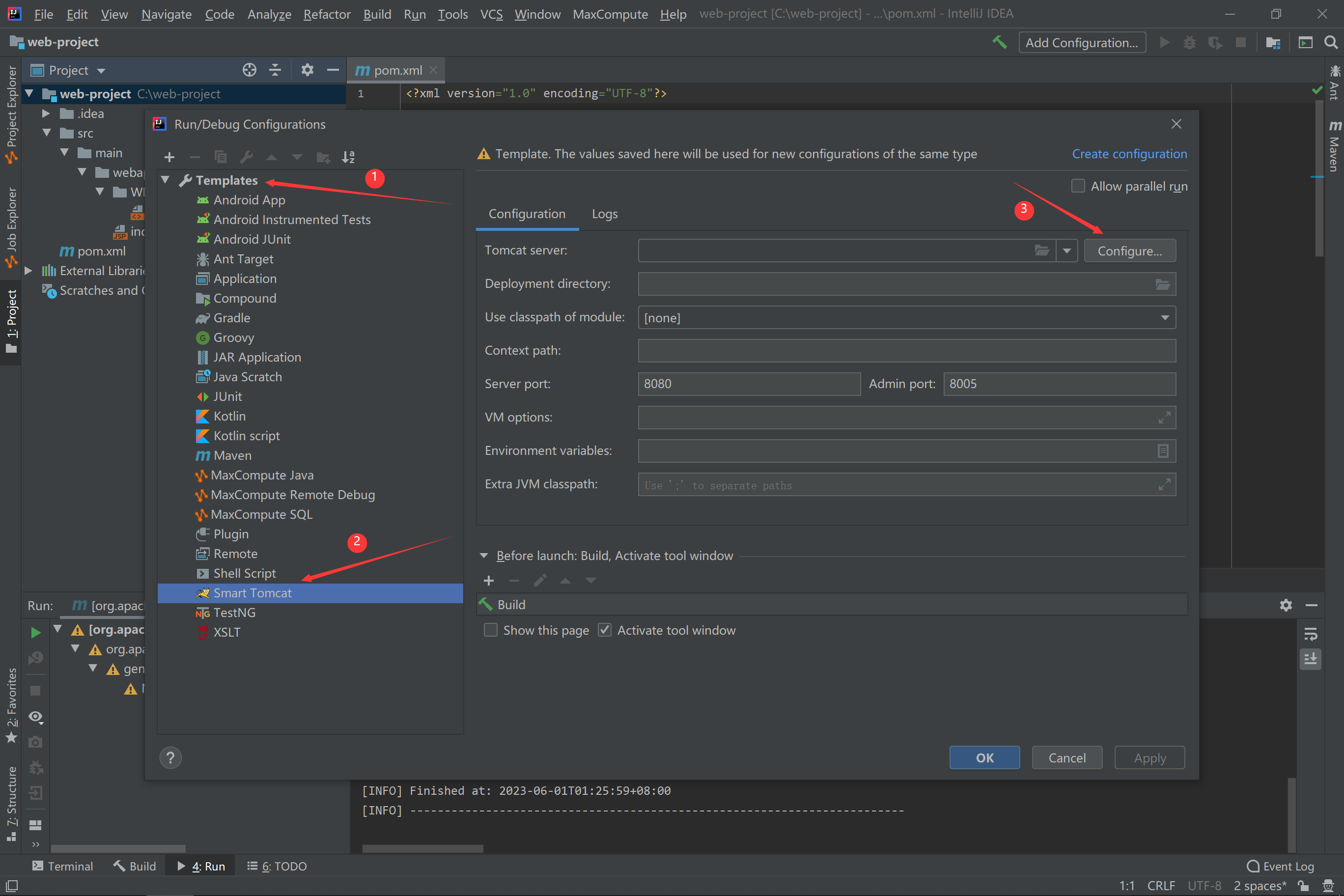Enable Allow parallel run checkbox

(x=1078, y=186)
